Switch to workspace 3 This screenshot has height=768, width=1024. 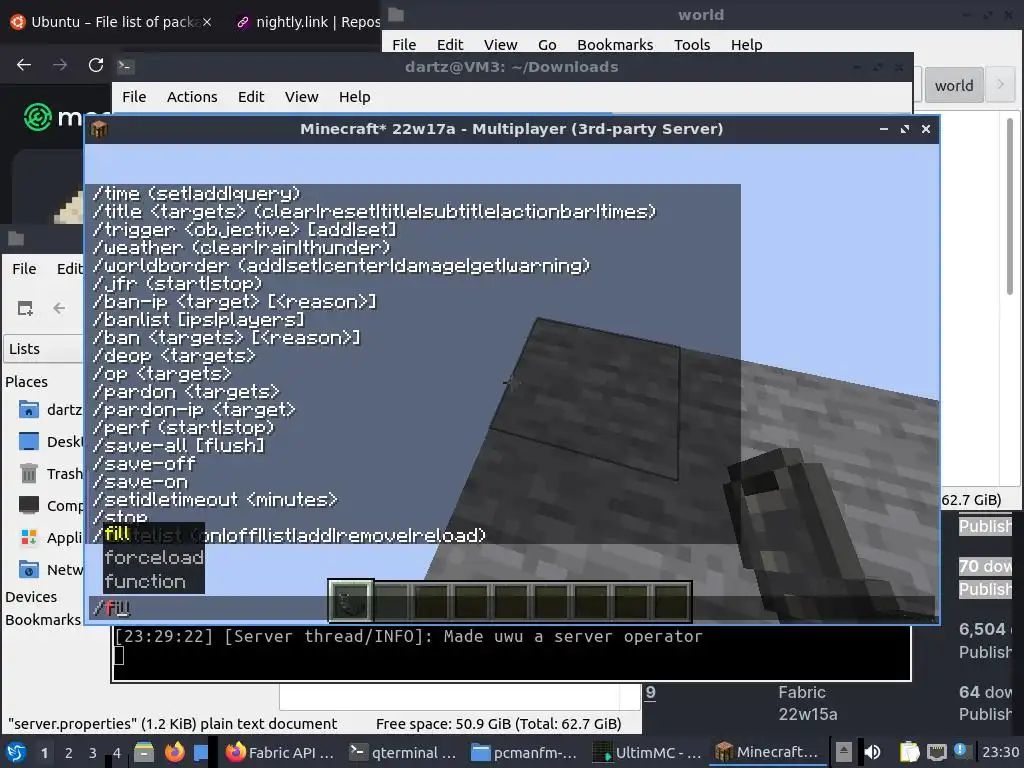tap(93, 753)
